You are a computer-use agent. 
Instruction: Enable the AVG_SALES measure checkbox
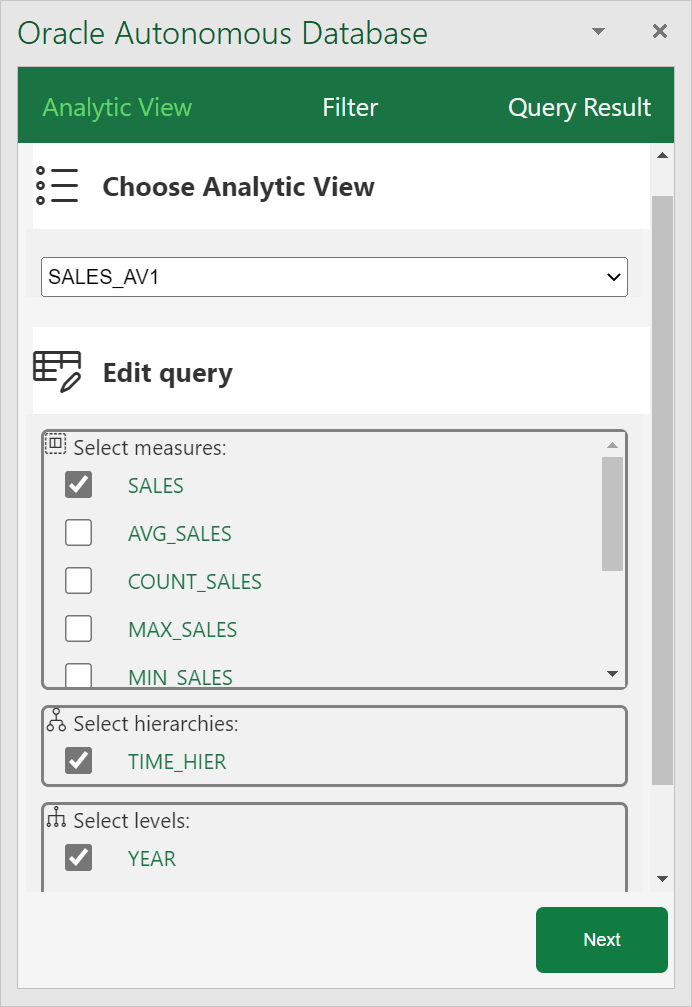click(79, 532)
